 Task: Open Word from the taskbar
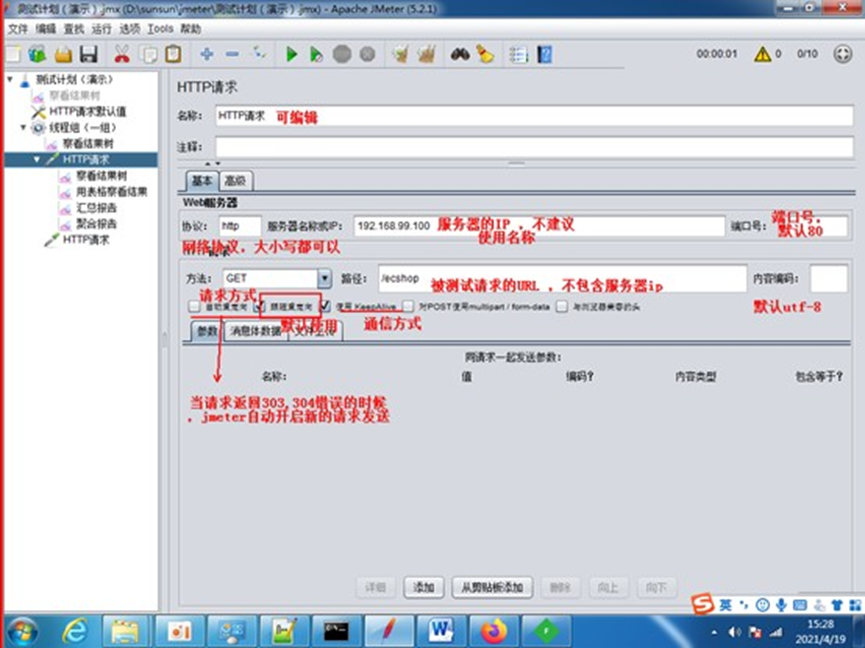pos(441,631)
